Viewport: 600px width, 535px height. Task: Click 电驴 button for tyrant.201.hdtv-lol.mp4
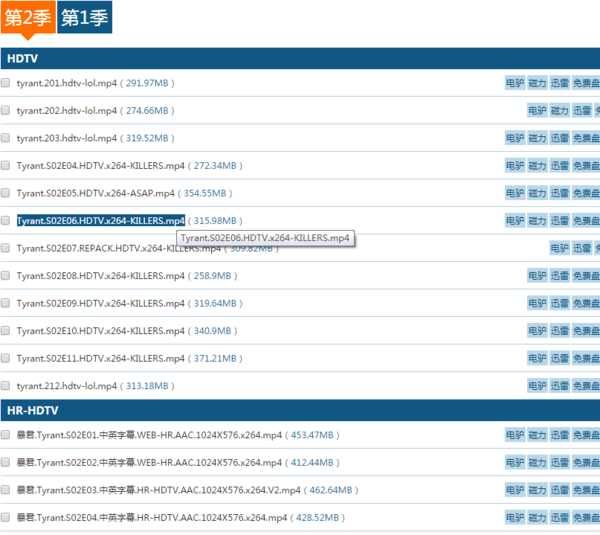pos(514,83)
